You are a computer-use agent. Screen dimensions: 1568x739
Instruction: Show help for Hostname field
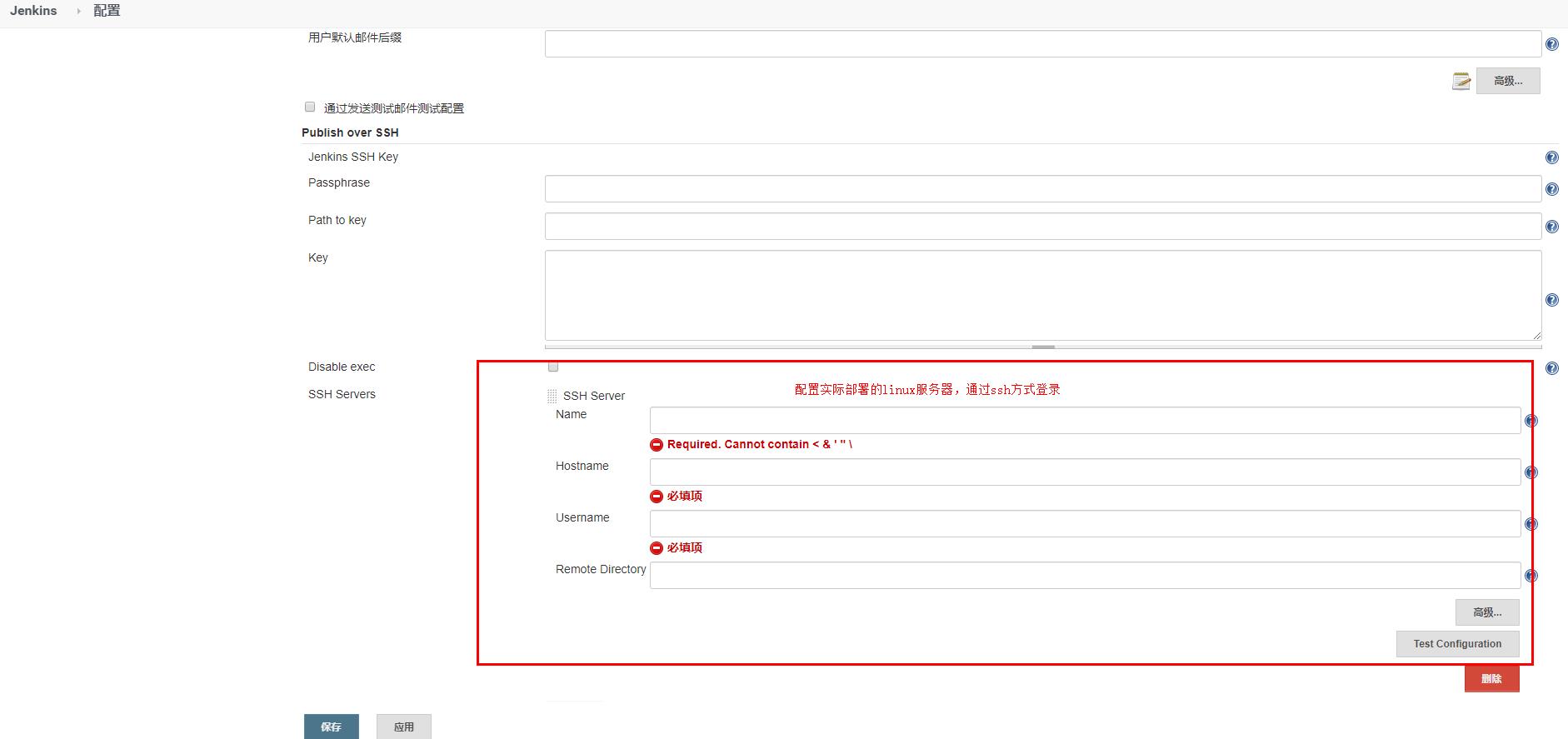pyautogui.click(x=1531, y=472)
